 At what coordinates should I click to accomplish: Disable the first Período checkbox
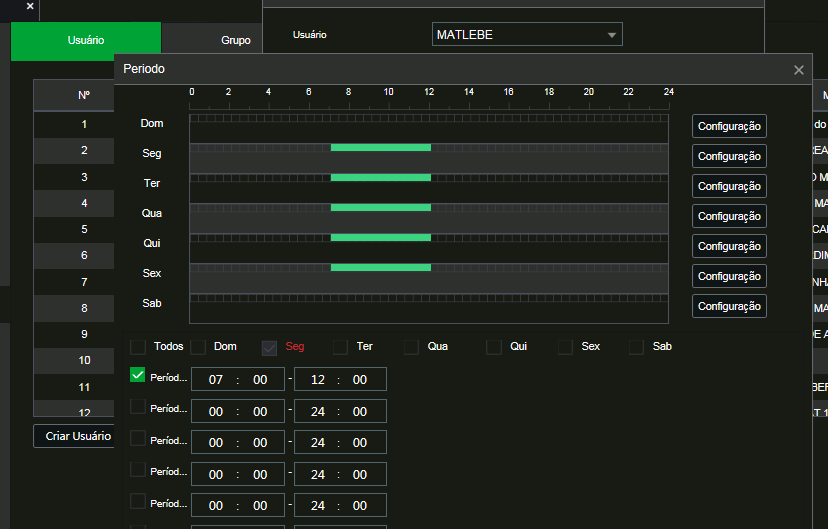click(138, 376)
